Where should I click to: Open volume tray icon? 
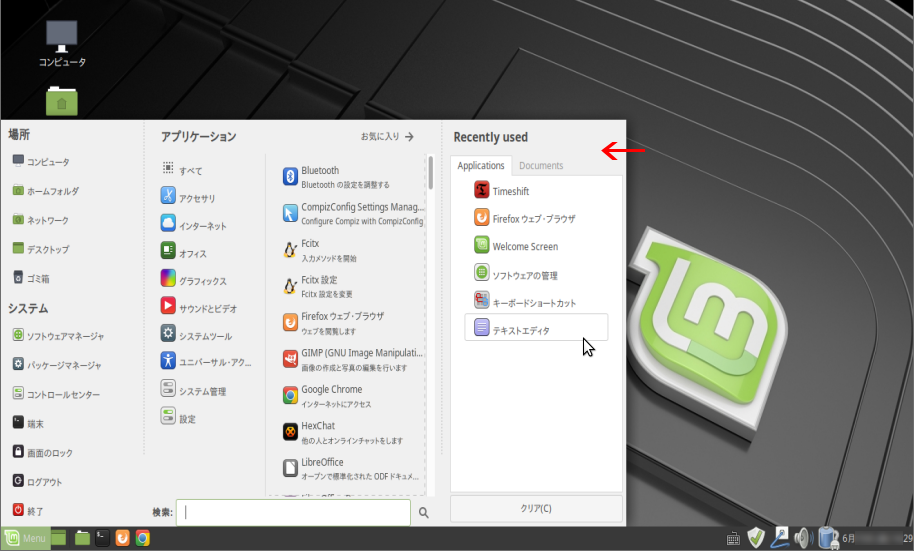click(804, 538)
